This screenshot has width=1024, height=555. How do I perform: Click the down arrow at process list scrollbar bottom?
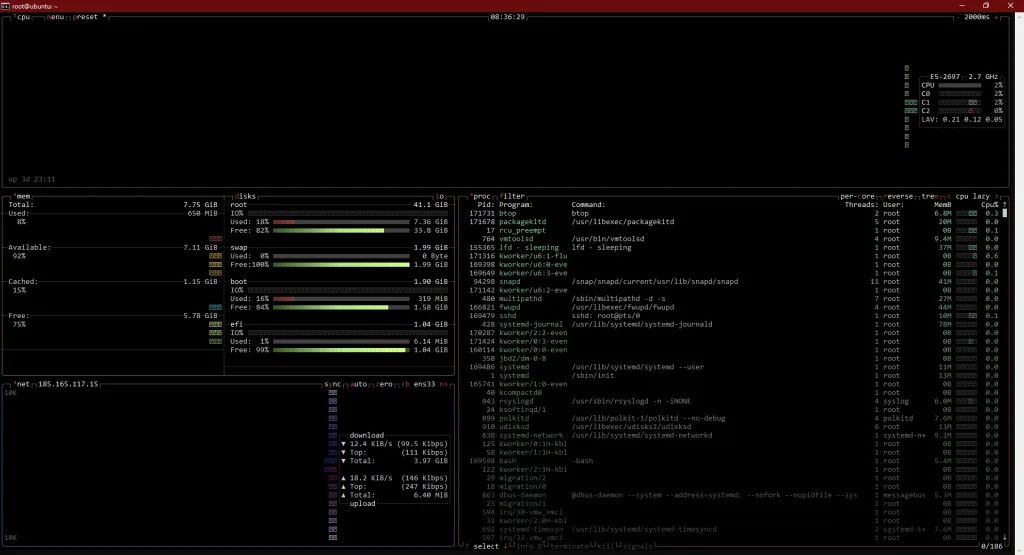1004,537
